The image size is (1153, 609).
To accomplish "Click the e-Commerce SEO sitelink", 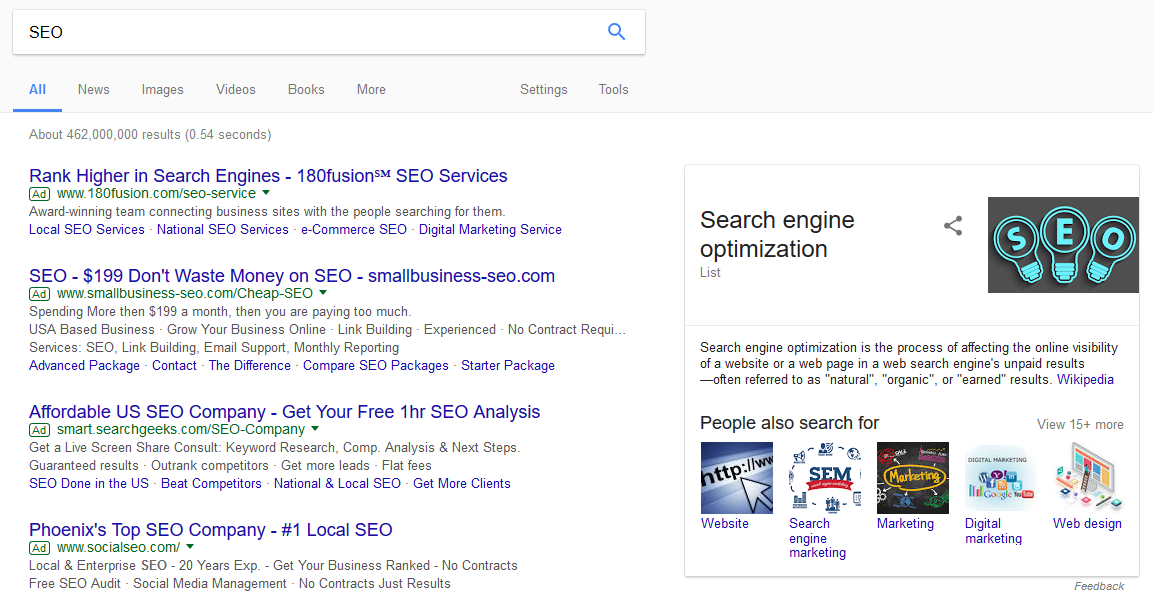I will [354, 229].
